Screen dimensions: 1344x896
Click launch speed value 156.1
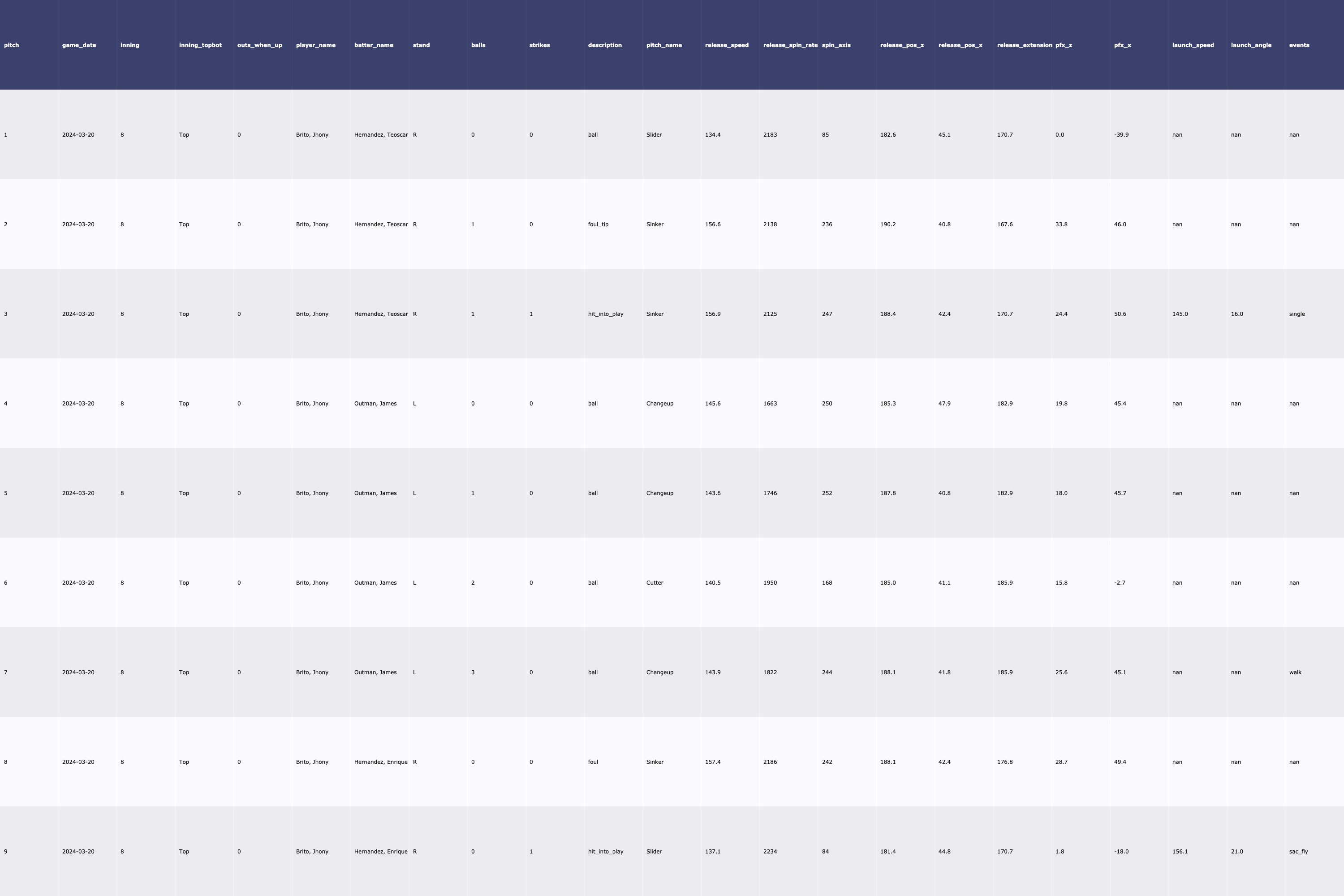(x=1180, y=852)
